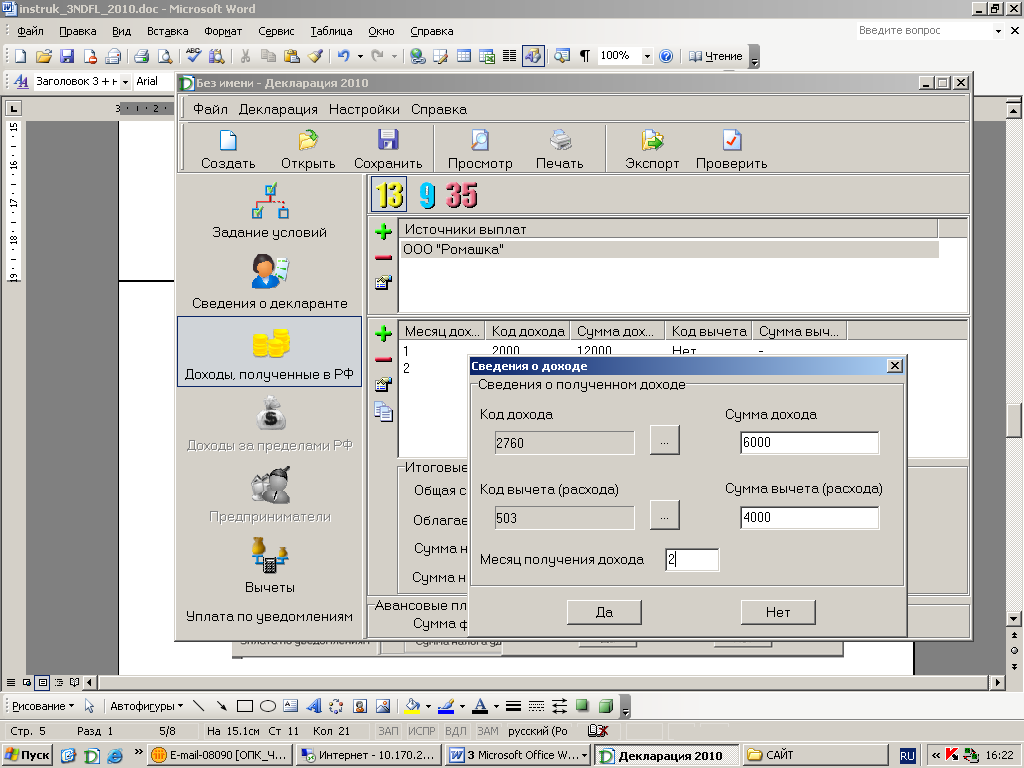Switch to E-mail-08090 taskbar item
This screenshot has width=1024, height=768.
pyautogui.click(x=220, y=755)
